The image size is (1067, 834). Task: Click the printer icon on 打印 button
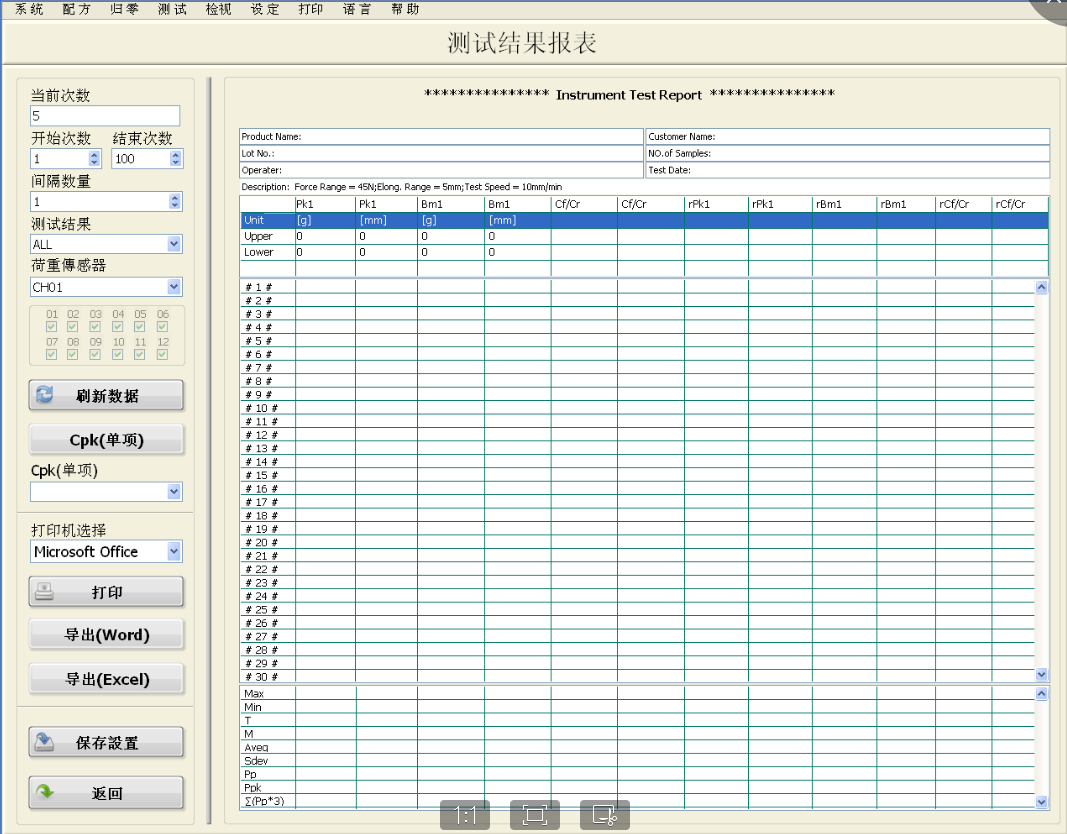[45, 592]
